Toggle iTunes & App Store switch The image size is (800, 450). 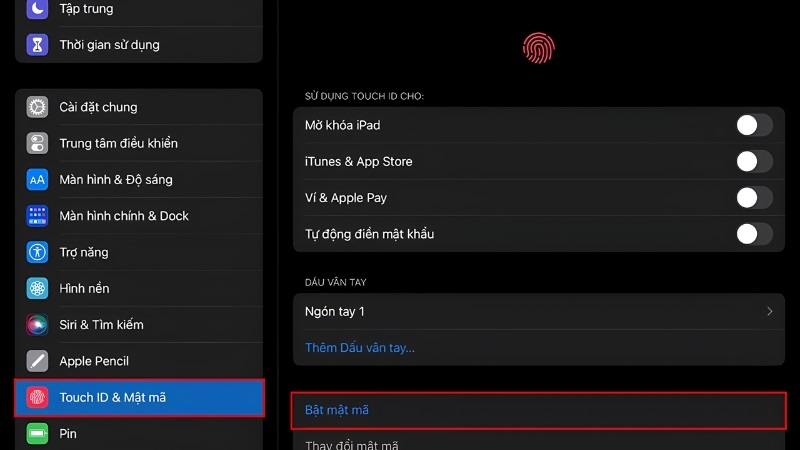coord(754,161)
